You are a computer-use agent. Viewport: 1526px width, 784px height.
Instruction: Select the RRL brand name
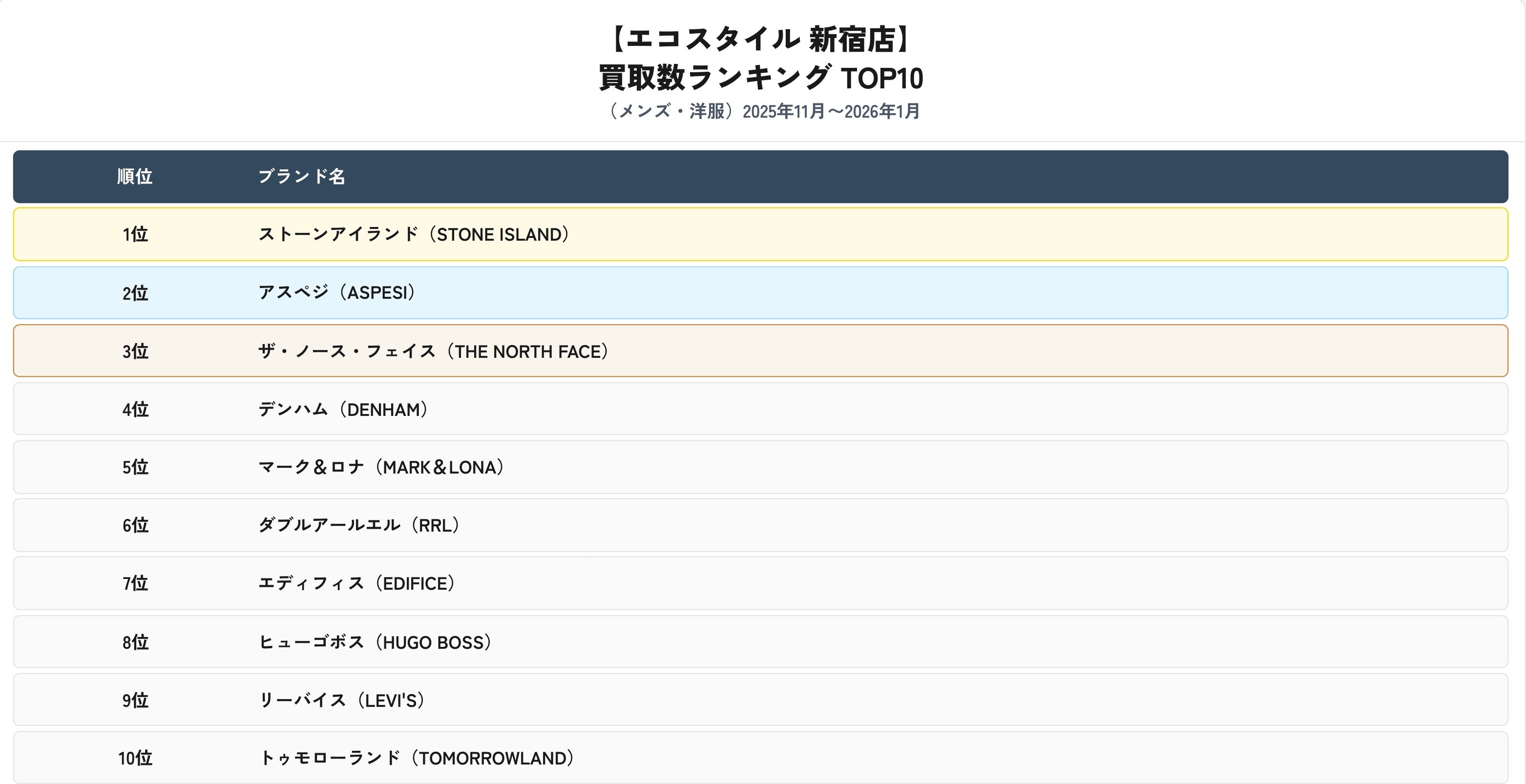(x=359, y=525)
